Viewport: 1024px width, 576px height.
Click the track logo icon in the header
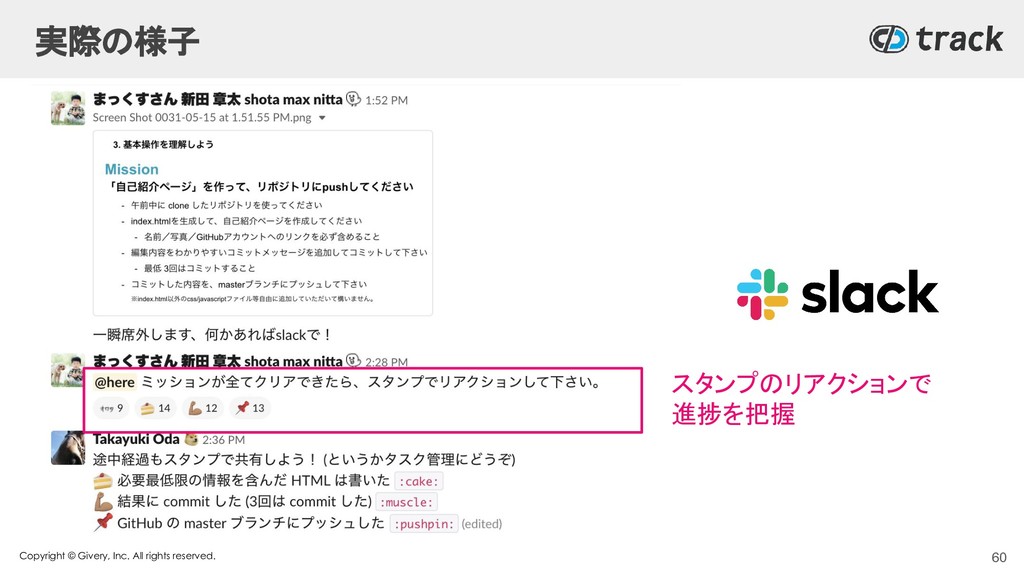coord(889,39)
